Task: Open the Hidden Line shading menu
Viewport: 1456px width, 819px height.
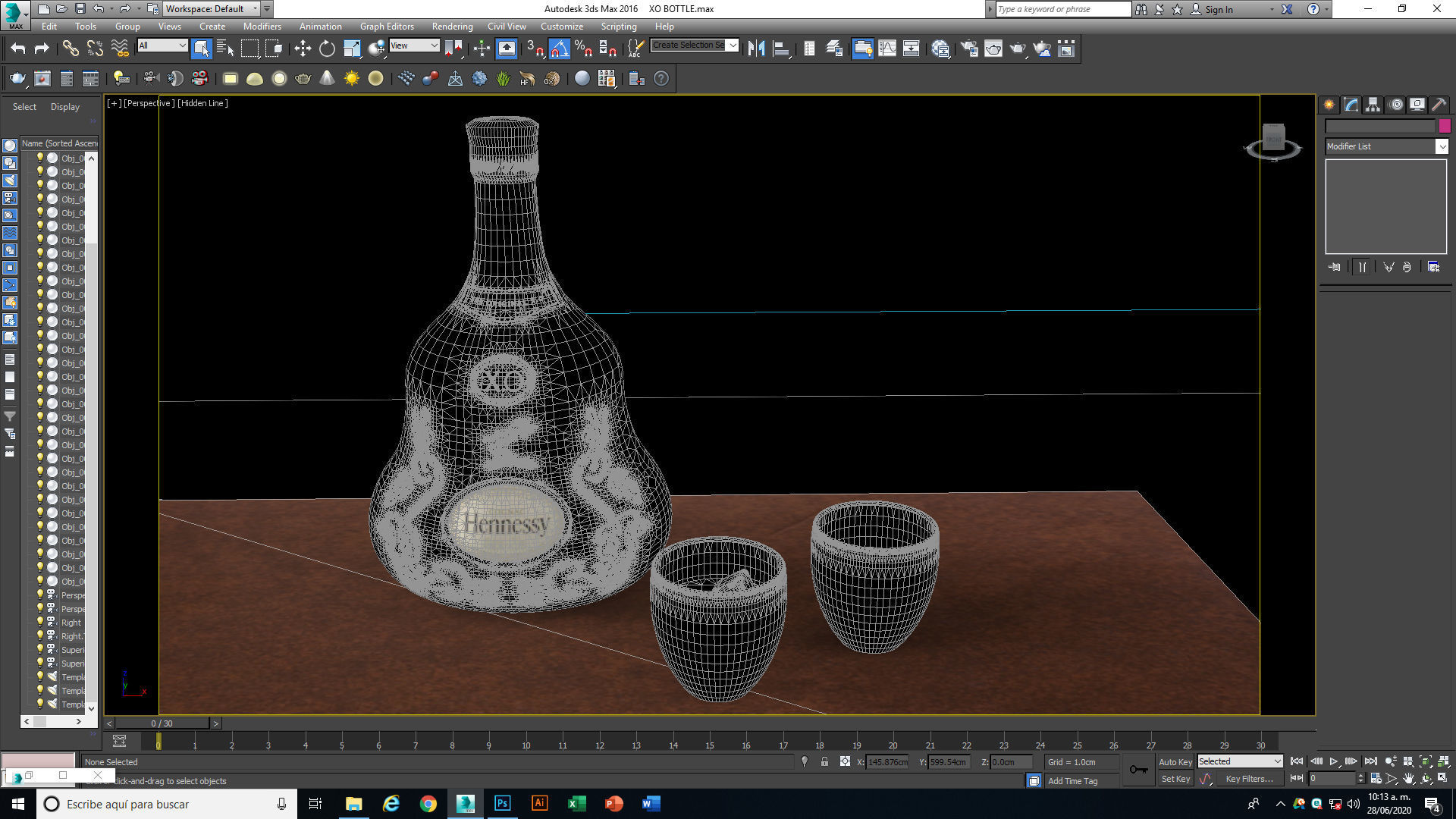Action: coord(202,103)
